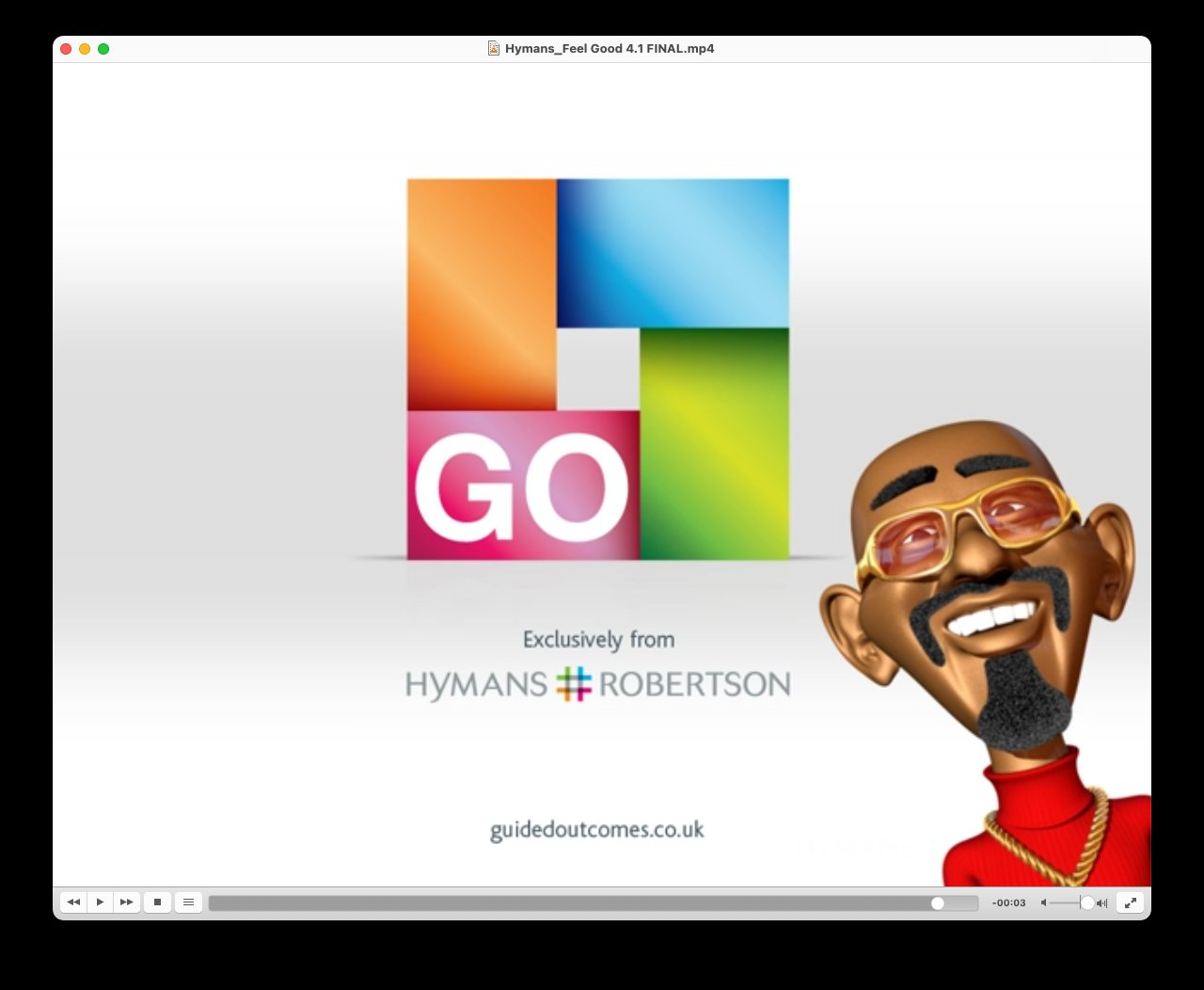This screenshot has width=1204, height=990.
Task: Click the fast-forward (skip forward) button
Action: [126, 902]
